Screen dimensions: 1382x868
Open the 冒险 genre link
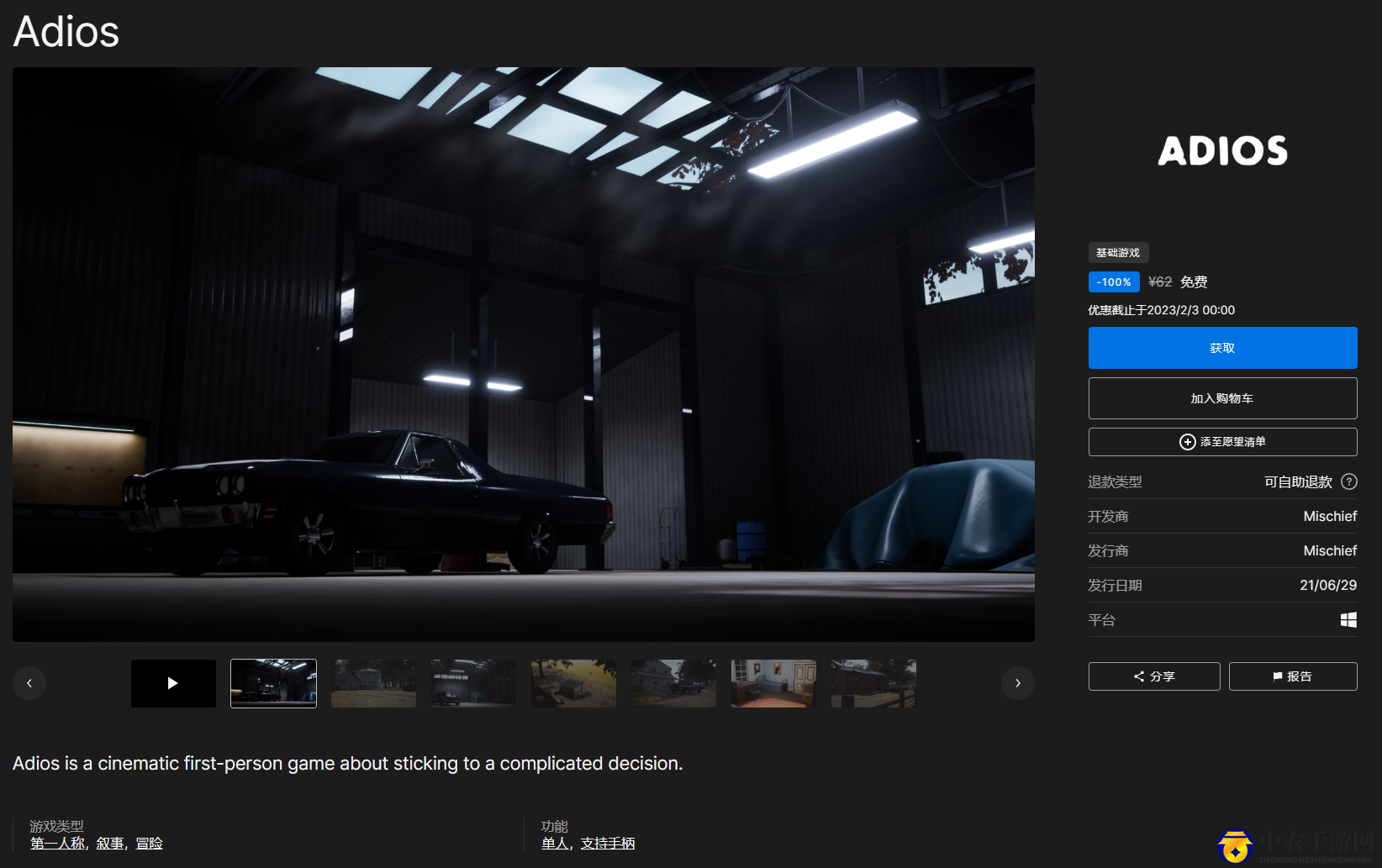pos(150,844)
